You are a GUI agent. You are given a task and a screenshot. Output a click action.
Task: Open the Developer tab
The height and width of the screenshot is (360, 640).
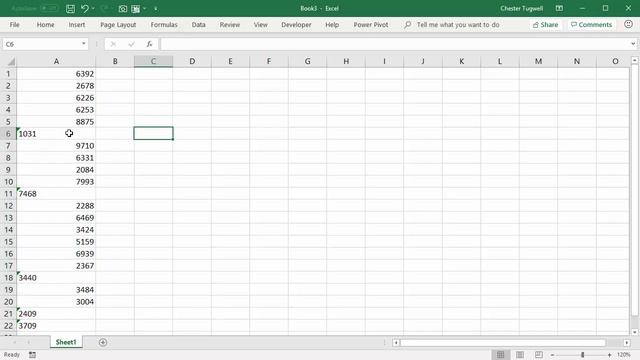pyautogui.click(x=296, y=24)
